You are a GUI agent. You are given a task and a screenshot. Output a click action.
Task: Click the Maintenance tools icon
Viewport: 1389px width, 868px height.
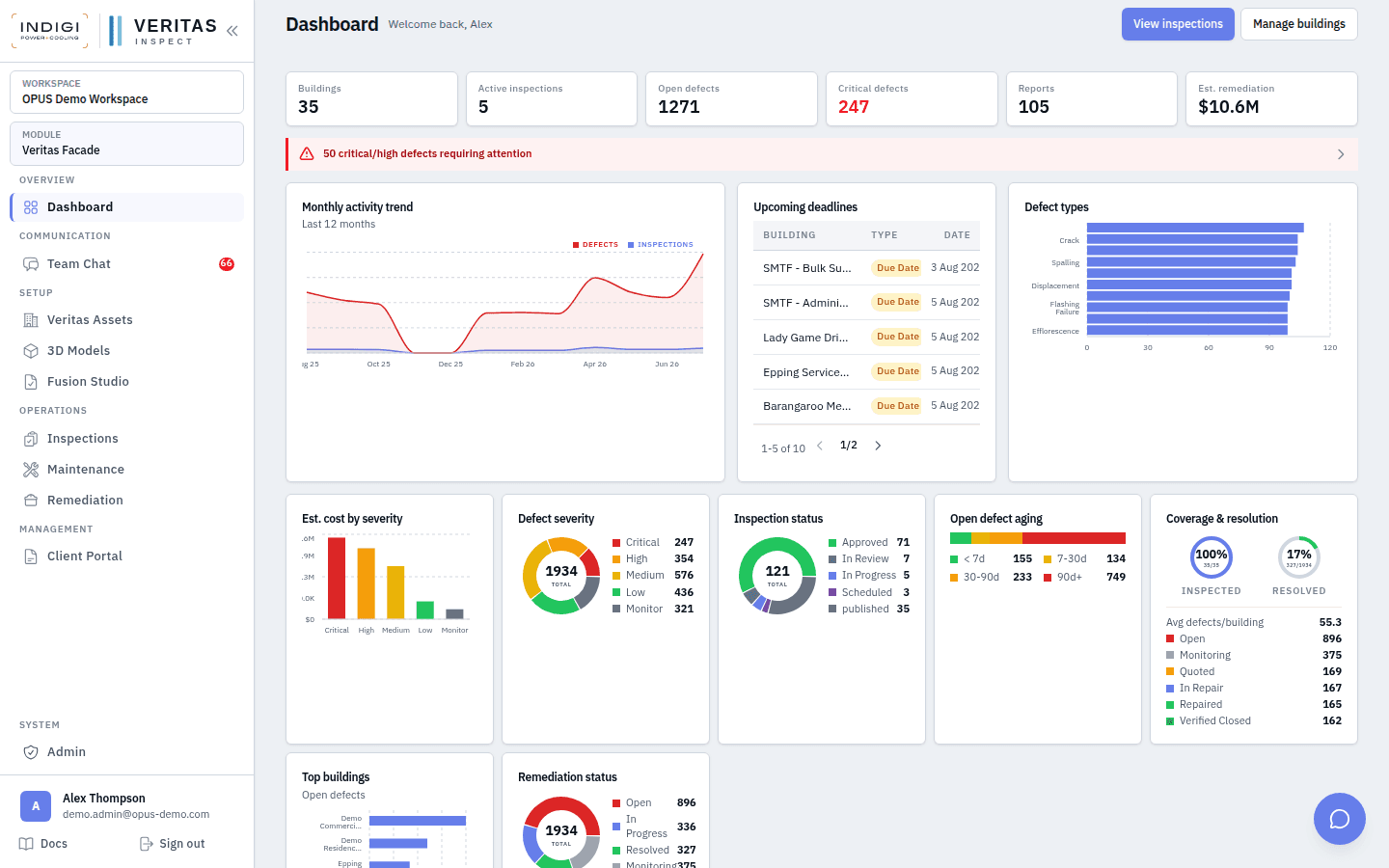pyautogui.click(x=31, y=470)
